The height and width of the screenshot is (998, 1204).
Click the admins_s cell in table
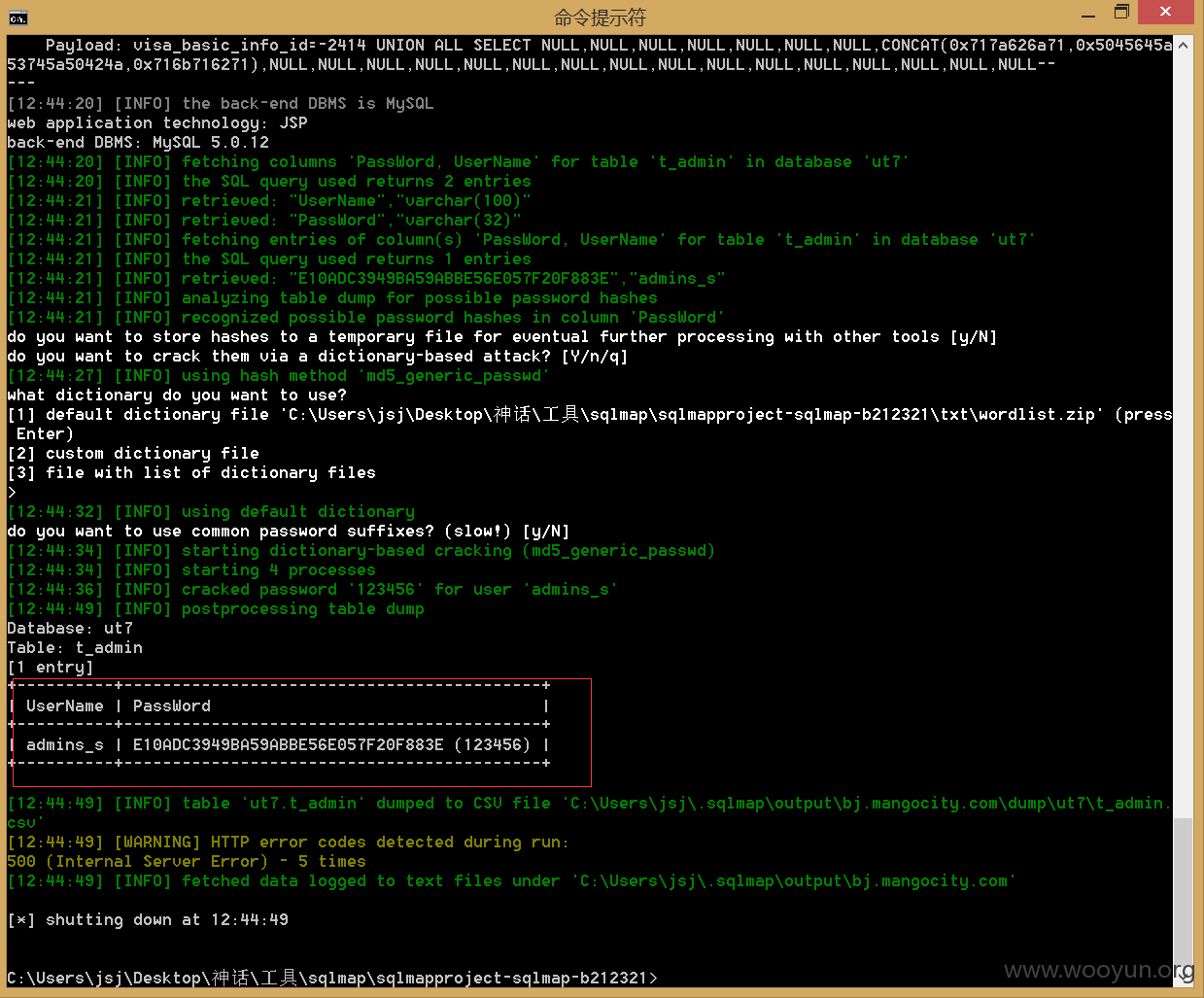pos(64,744)
